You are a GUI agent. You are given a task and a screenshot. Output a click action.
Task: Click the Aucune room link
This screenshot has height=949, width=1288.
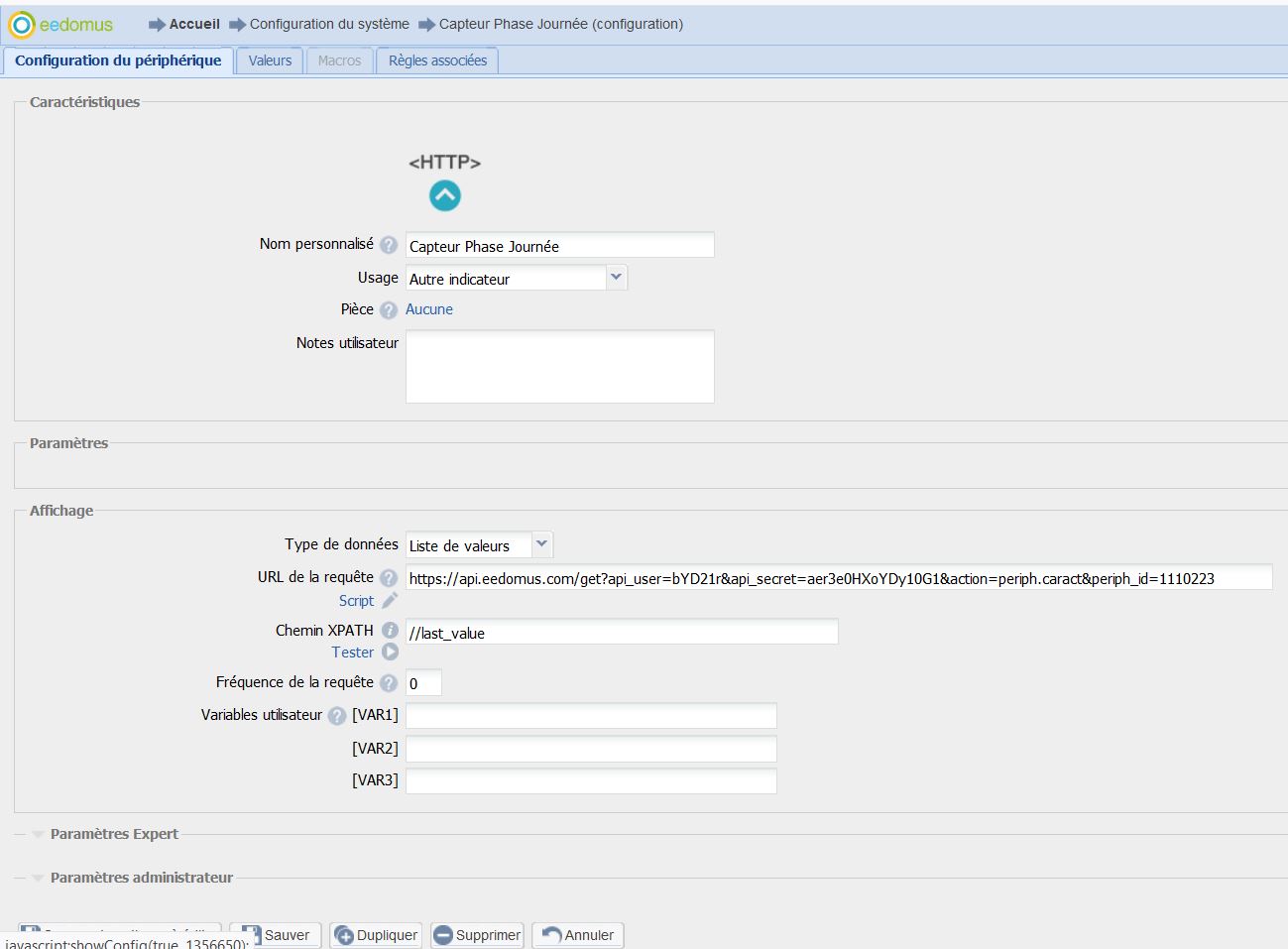click(x=428, y=309)
